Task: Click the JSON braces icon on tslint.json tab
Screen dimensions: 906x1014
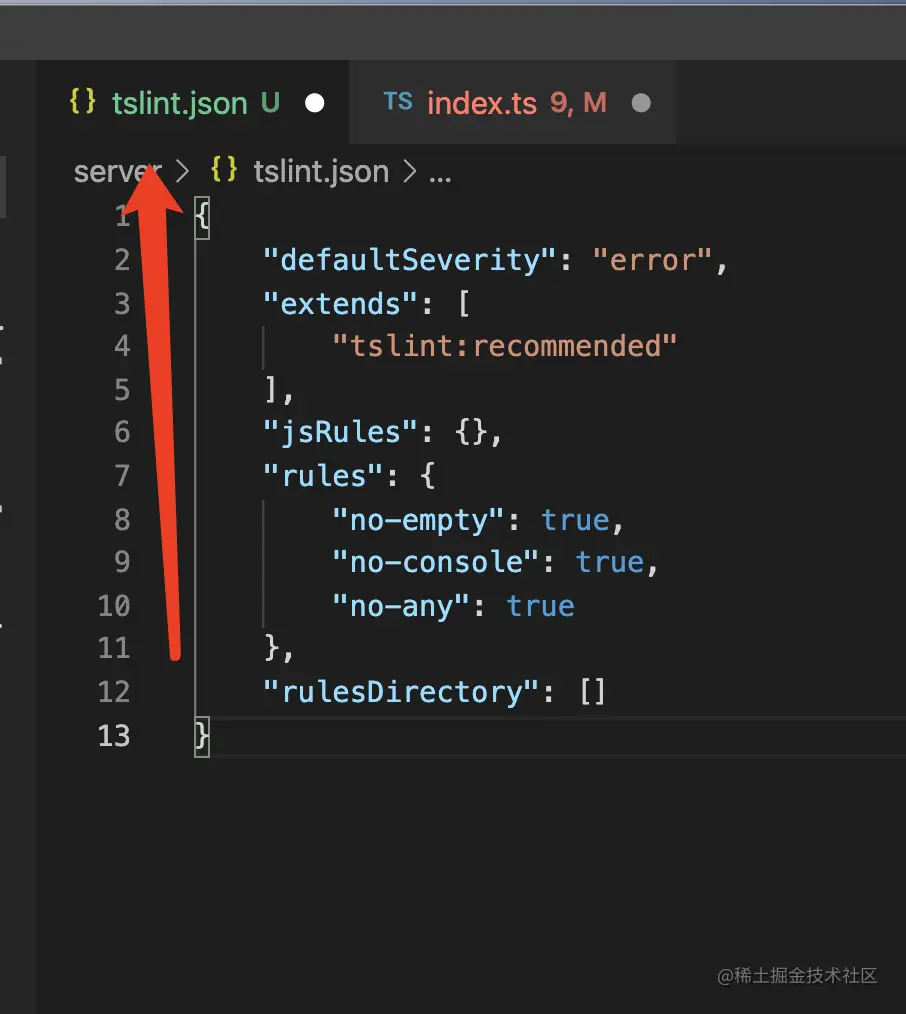Action: [x=83, y=102]
